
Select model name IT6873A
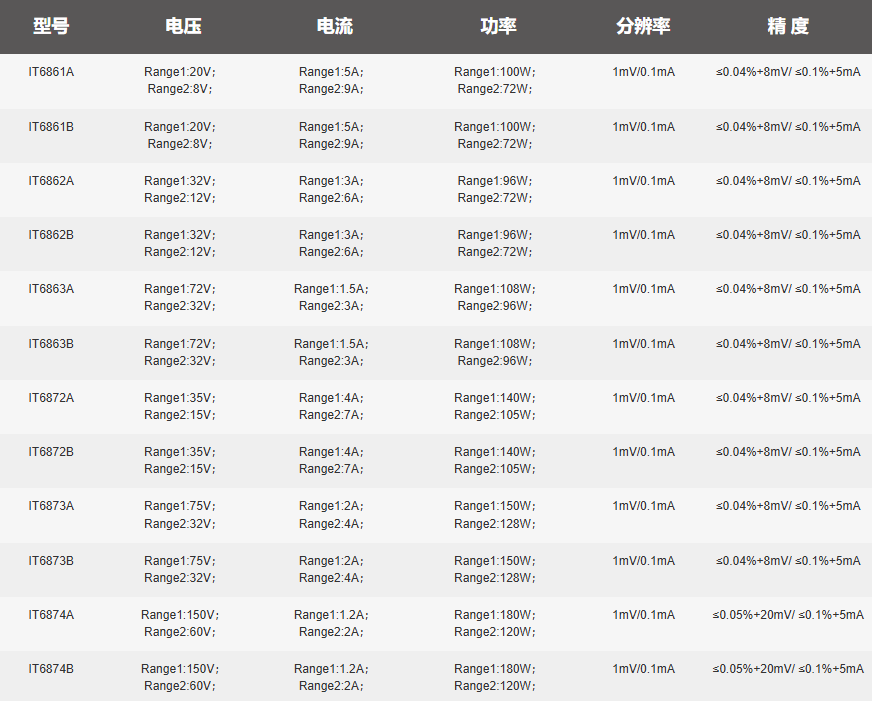pos(51,505)
